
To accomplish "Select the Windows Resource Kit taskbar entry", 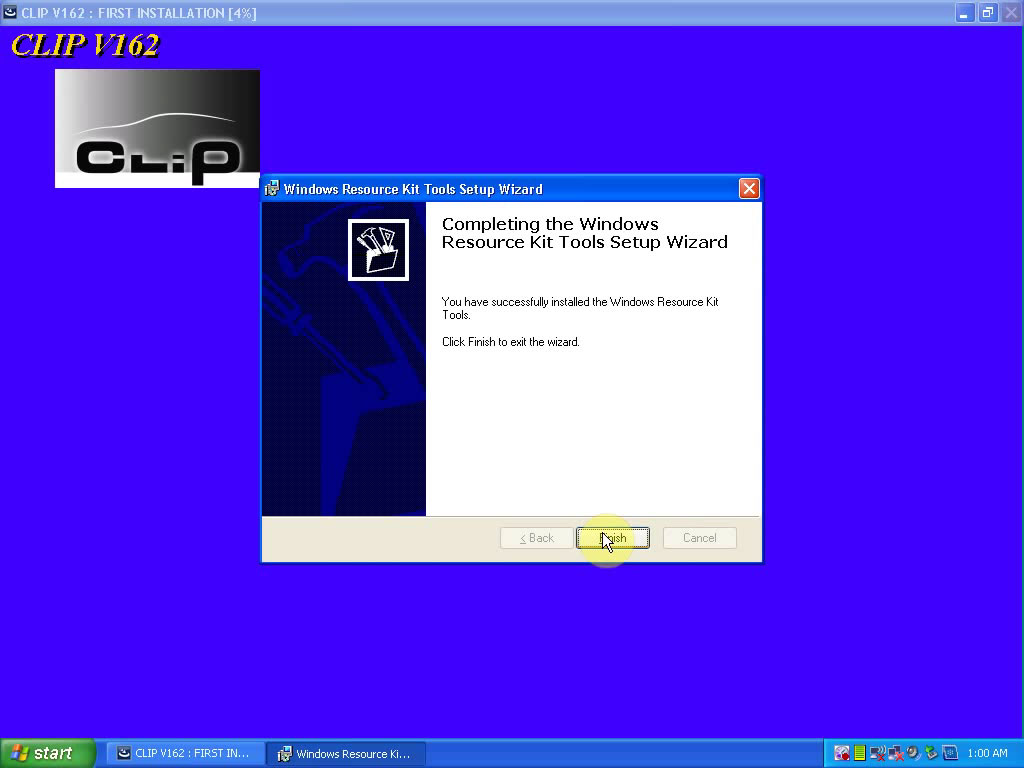I will pyautogui.click(x=346, y=753).
